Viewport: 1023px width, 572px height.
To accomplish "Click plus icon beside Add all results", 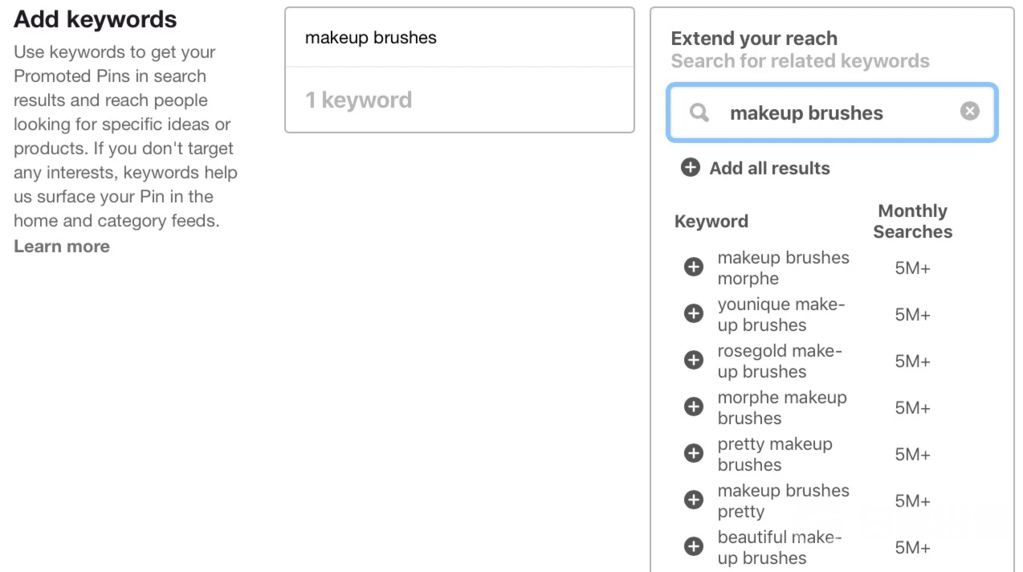I will [x=690, y=168].
